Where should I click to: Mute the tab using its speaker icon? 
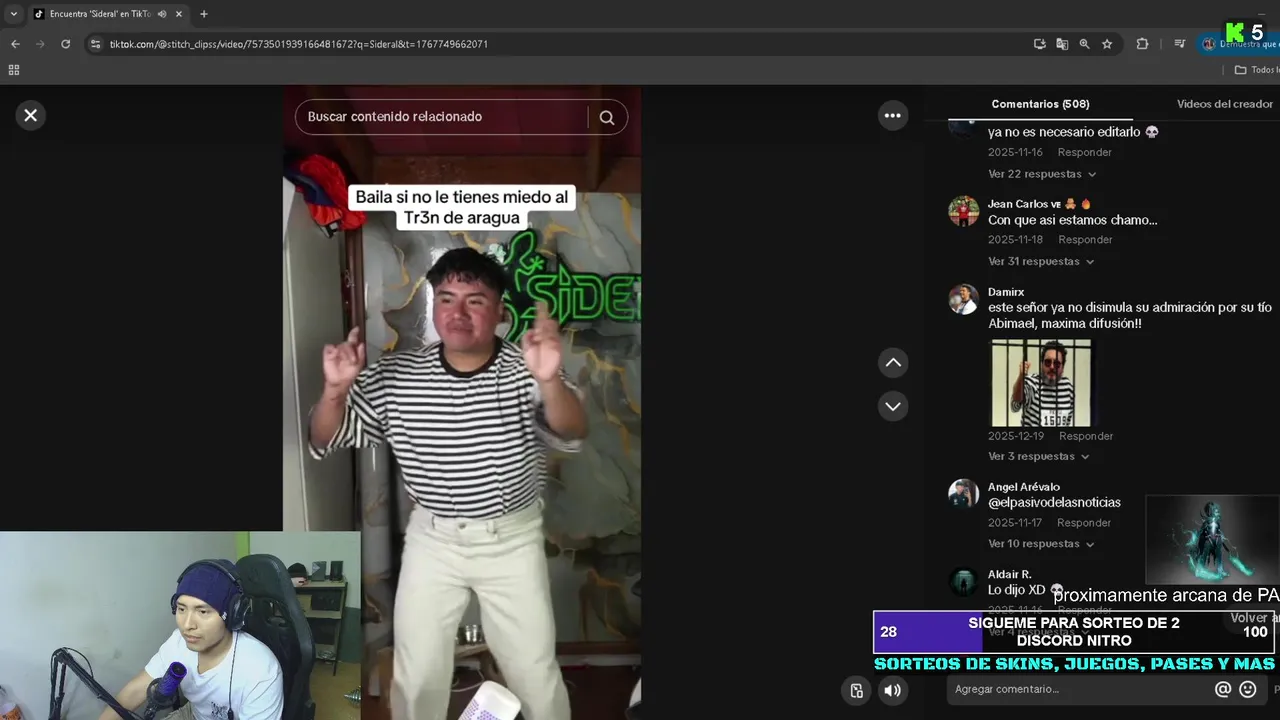coord(162,14)
